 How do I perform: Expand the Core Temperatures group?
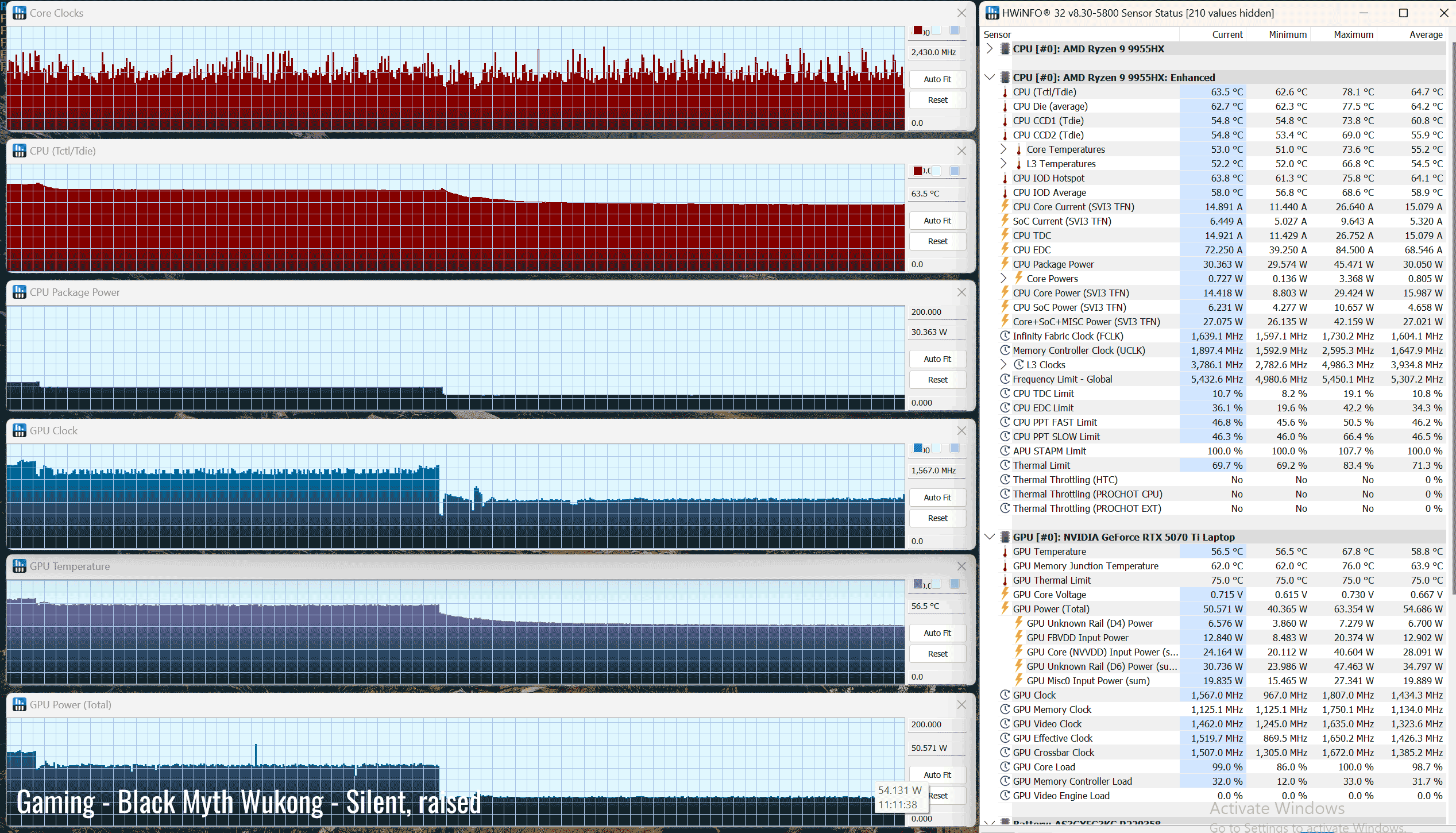pyautogui.click(x=1003, y=149)
